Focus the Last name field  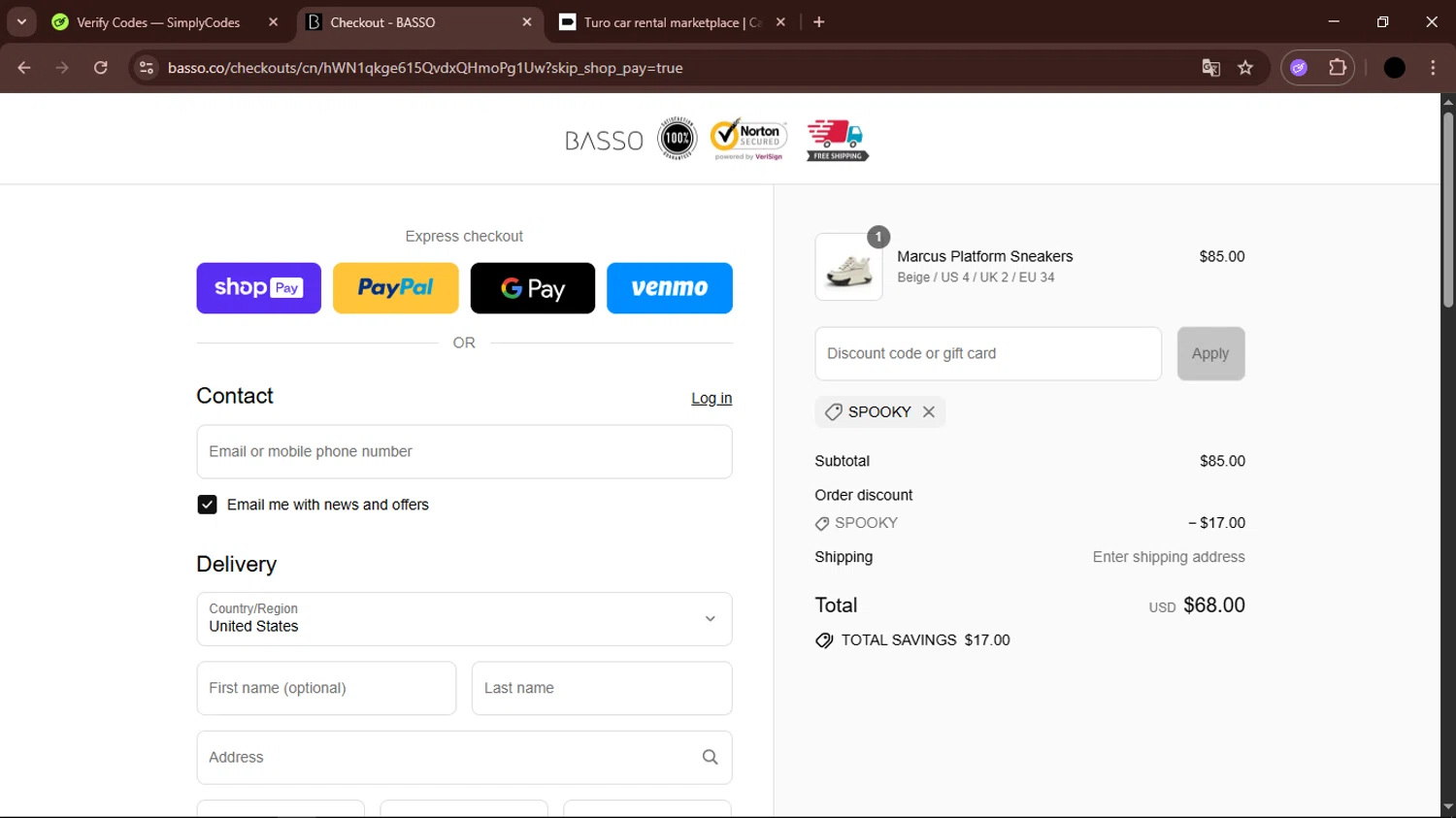(602, 688)
